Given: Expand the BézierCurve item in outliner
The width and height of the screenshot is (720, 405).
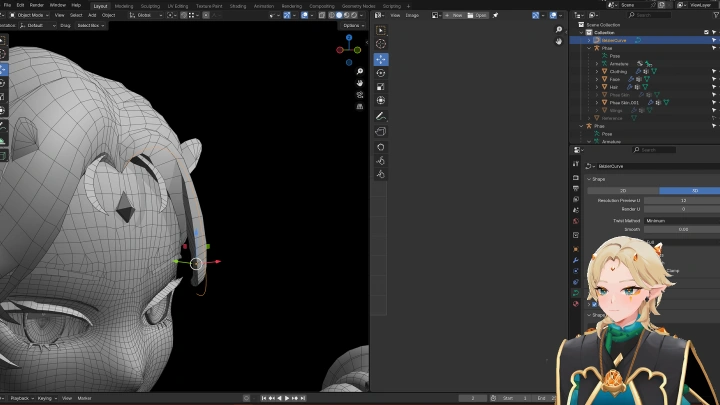Looking at the screenshot, I should click(589, 40).
